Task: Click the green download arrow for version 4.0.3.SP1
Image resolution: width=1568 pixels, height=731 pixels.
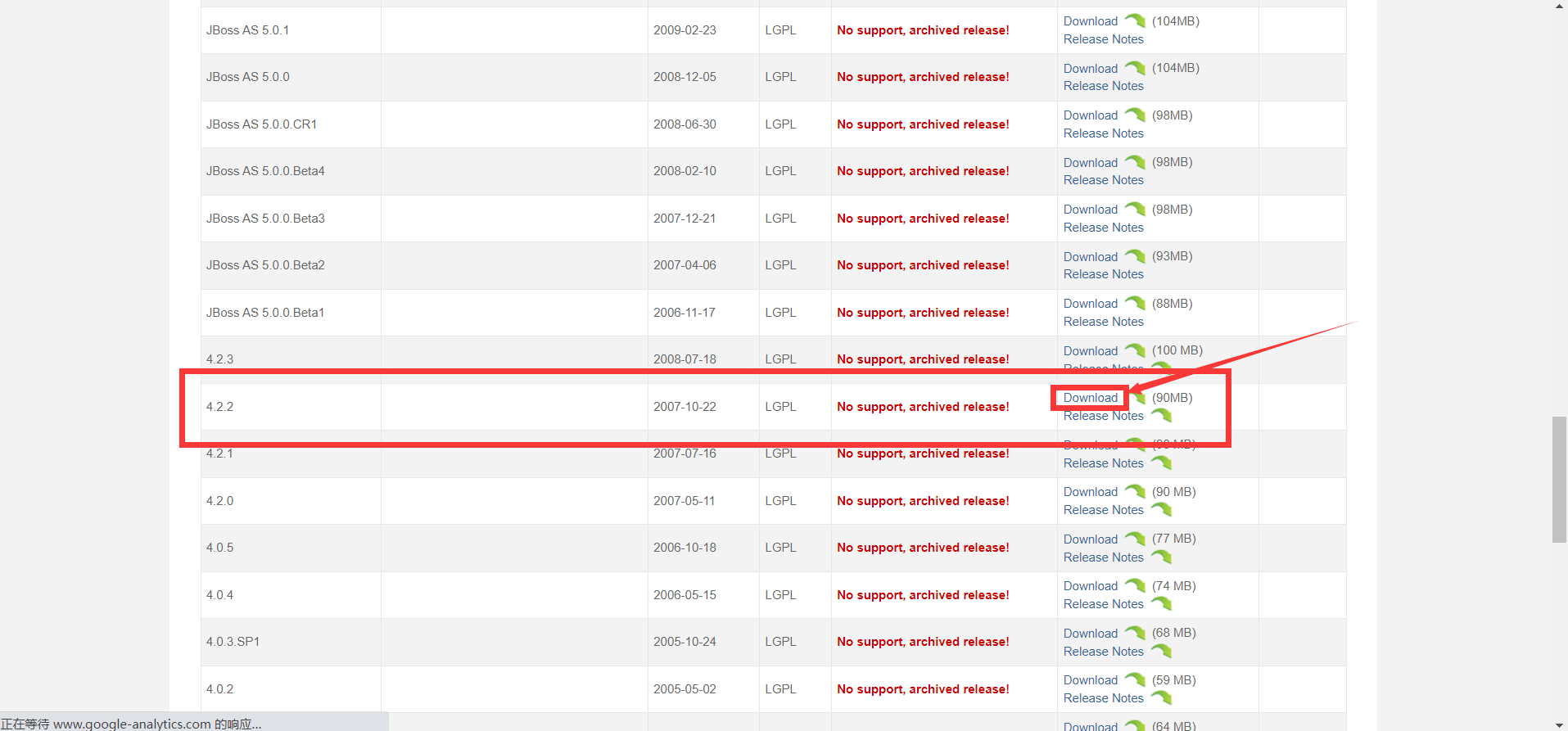Action: pos(1135,633)
